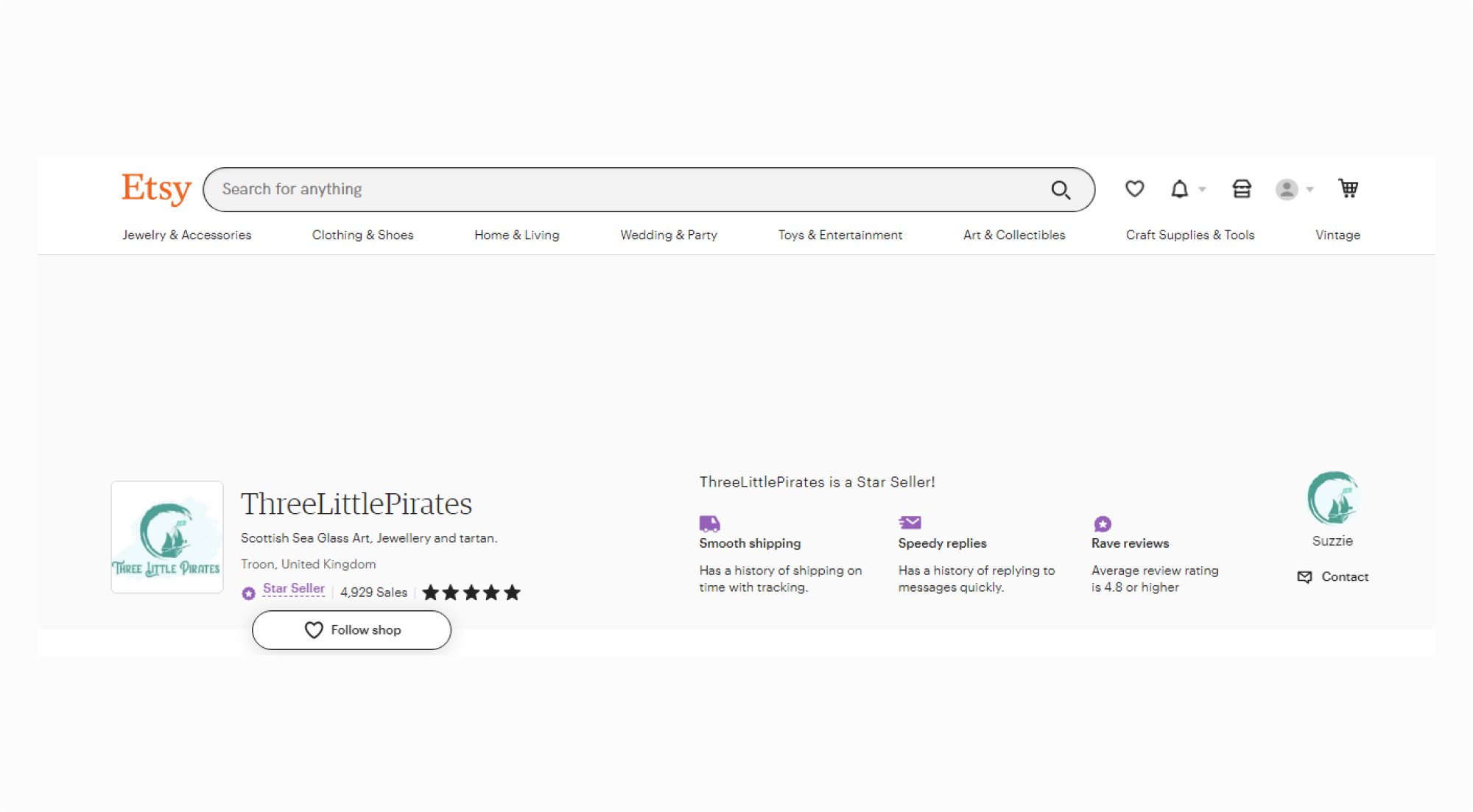Click the Speedy replies envelope icon
1473x812 pixels.
[x=910, y=523]
